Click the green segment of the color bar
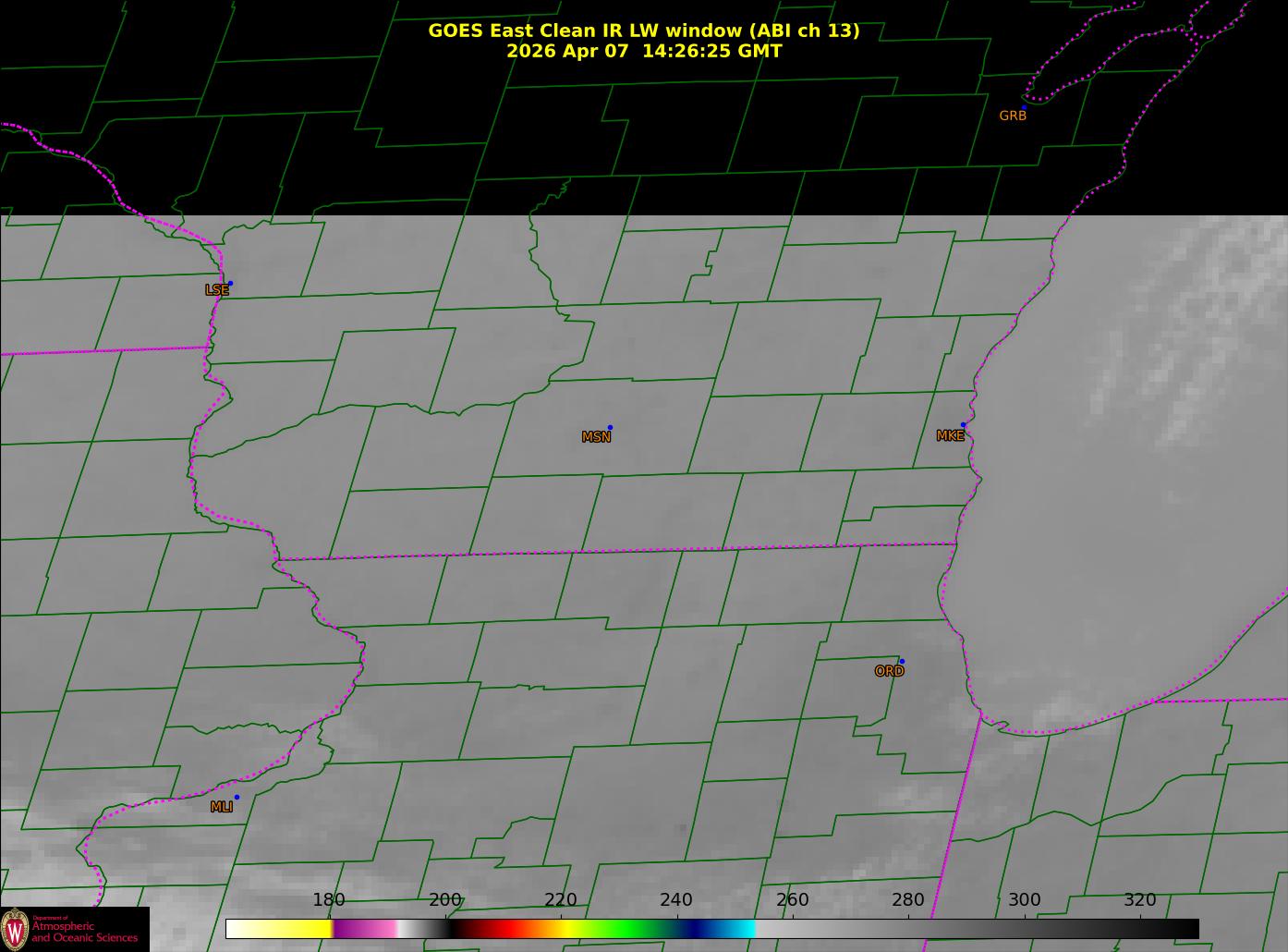Screen dimensions: 1288x952 tap(626, 928)
